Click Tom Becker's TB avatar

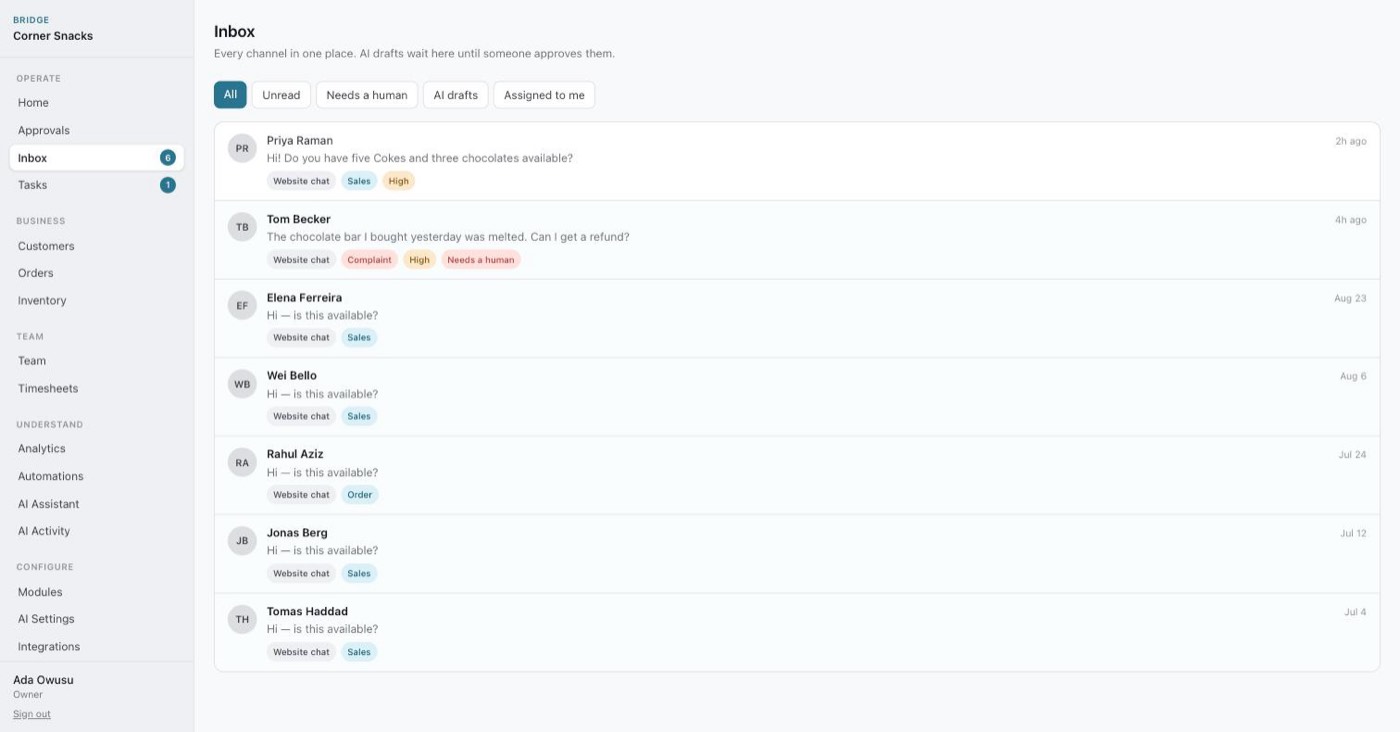(x=242, y=227)
